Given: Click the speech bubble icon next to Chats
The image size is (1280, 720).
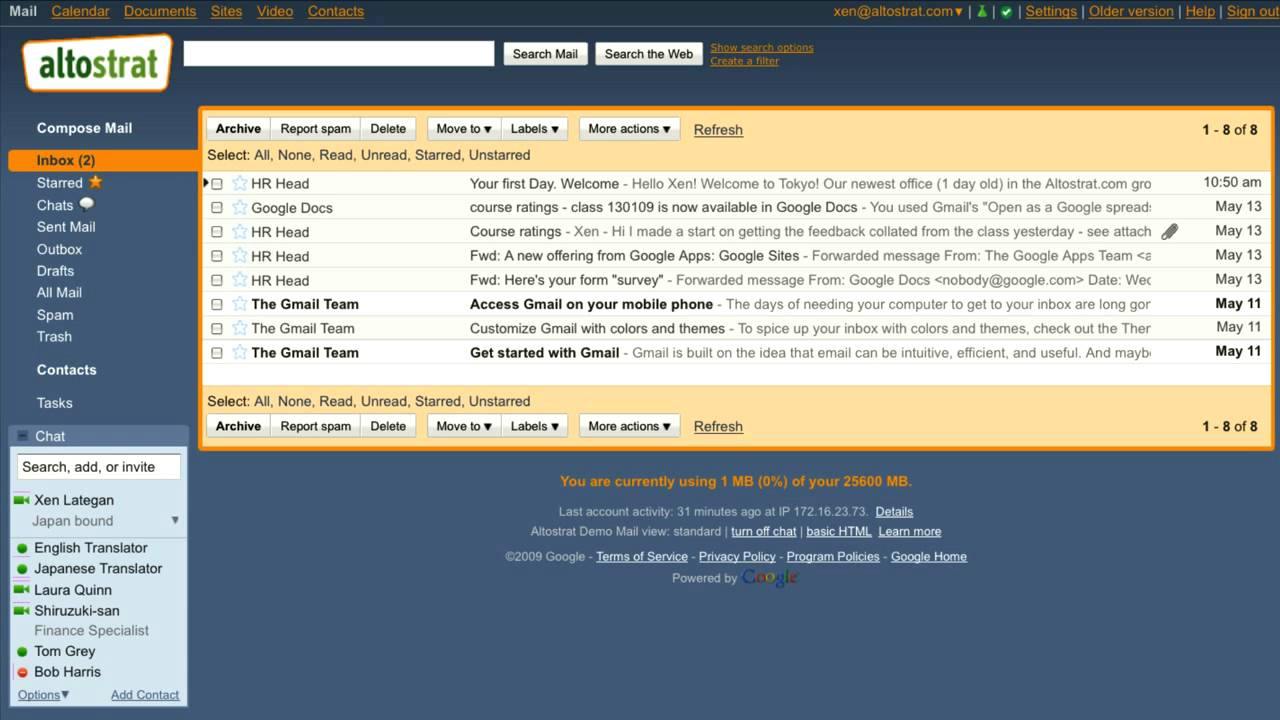Looking at the screenshot, I should (x=87, y=204).
